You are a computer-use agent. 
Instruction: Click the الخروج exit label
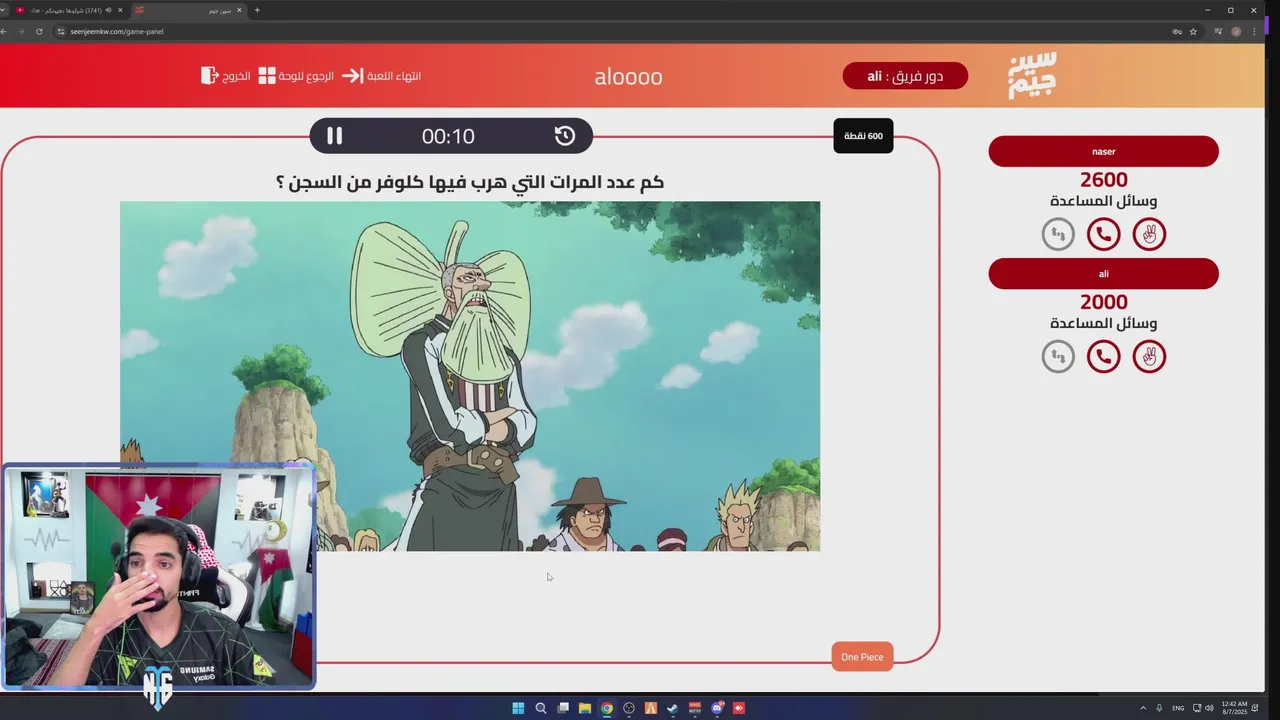pos(237,76)
